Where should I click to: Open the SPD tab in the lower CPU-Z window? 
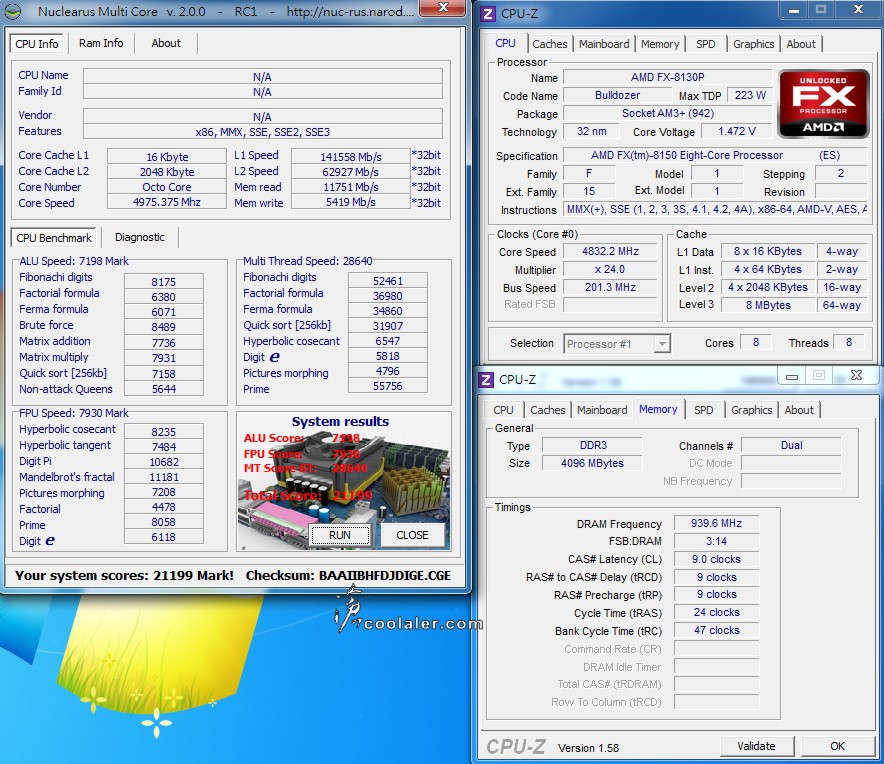pos(703,410)
